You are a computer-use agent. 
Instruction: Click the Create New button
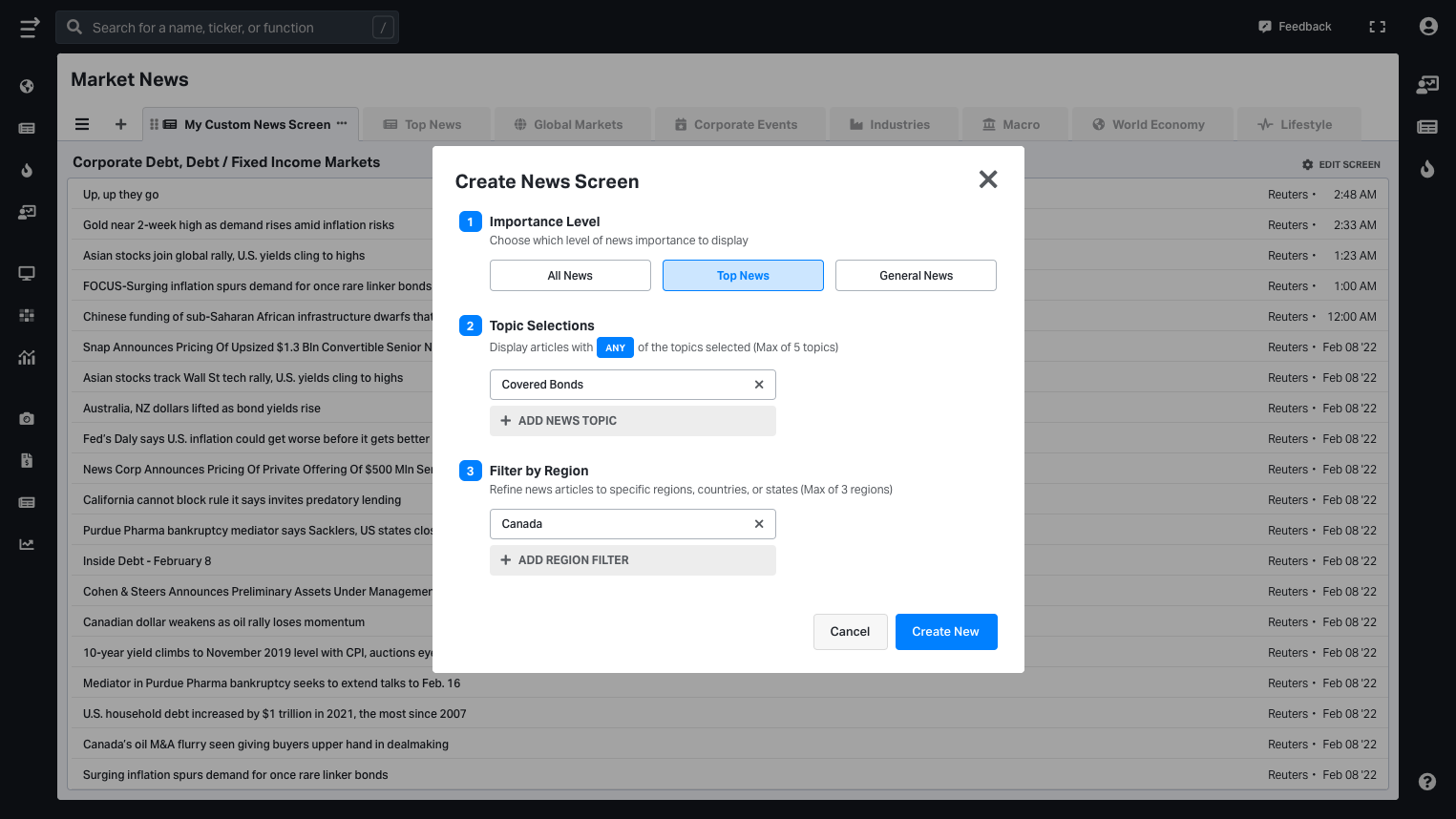[x=945, y=631]
